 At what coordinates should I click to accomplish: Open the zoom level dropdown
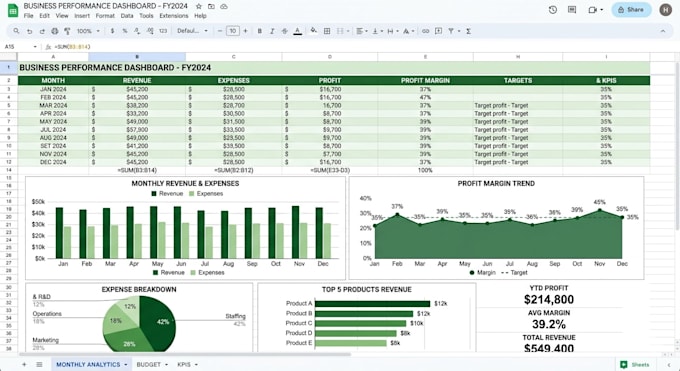(x=88, y=31)
